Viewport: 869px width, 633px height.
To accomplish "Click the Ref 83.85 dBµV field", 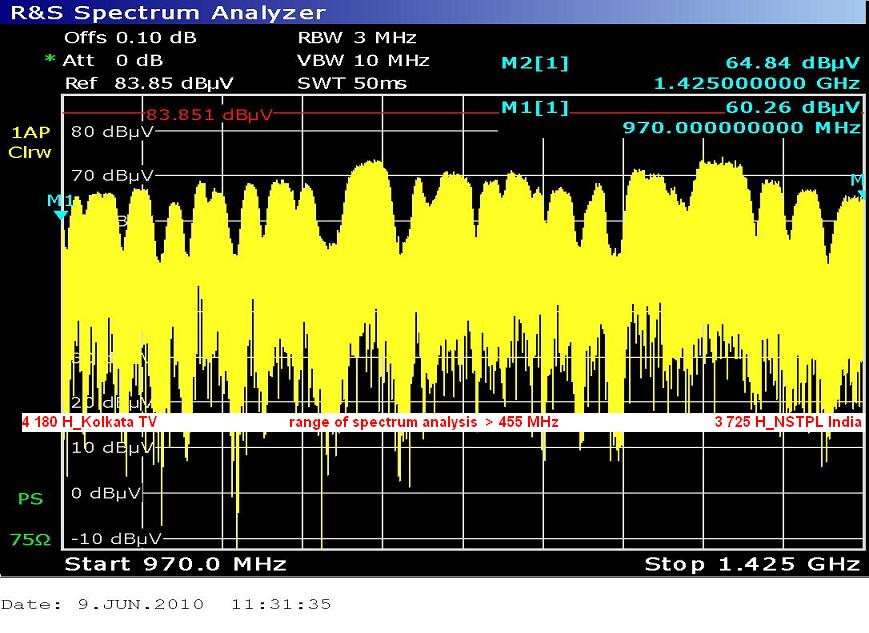I will [148, 83].
